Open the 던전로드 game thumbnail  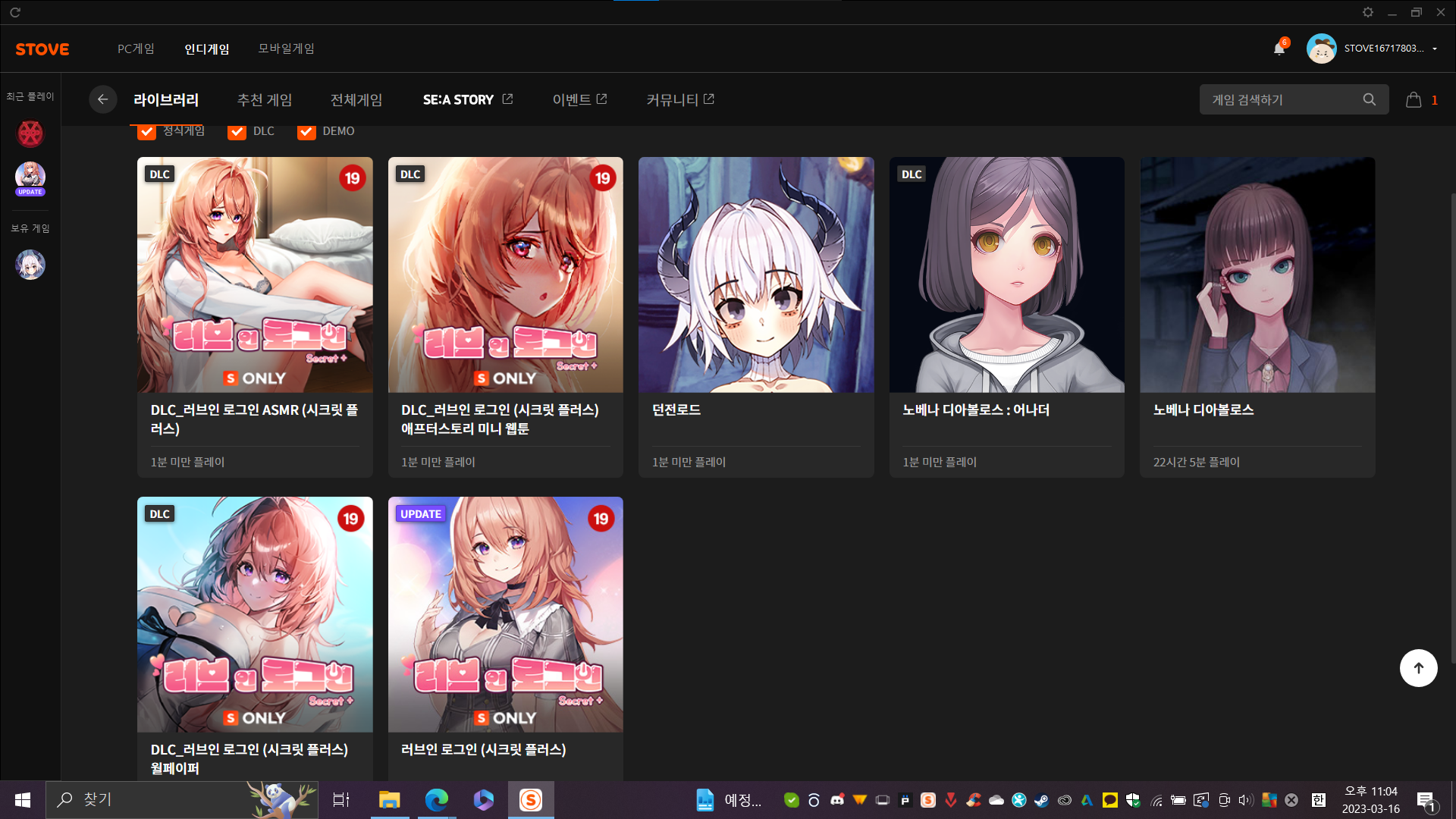pos(755,275)
